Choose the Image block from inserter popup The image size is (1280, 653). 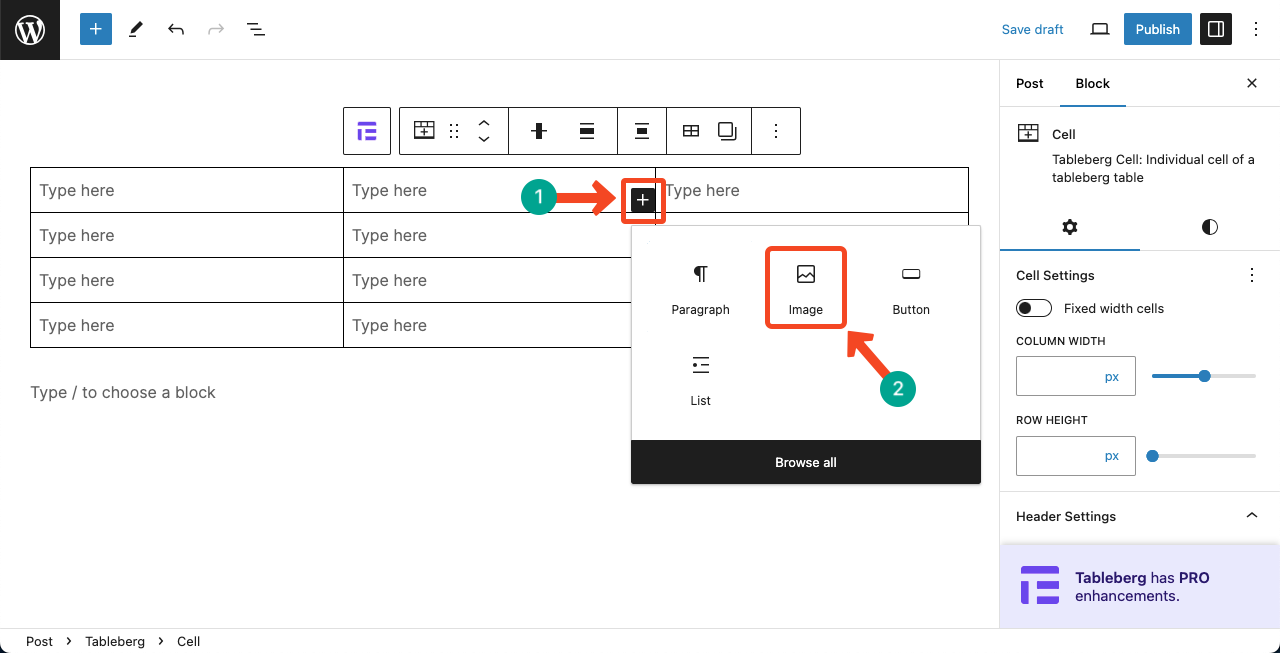(806, 288)
